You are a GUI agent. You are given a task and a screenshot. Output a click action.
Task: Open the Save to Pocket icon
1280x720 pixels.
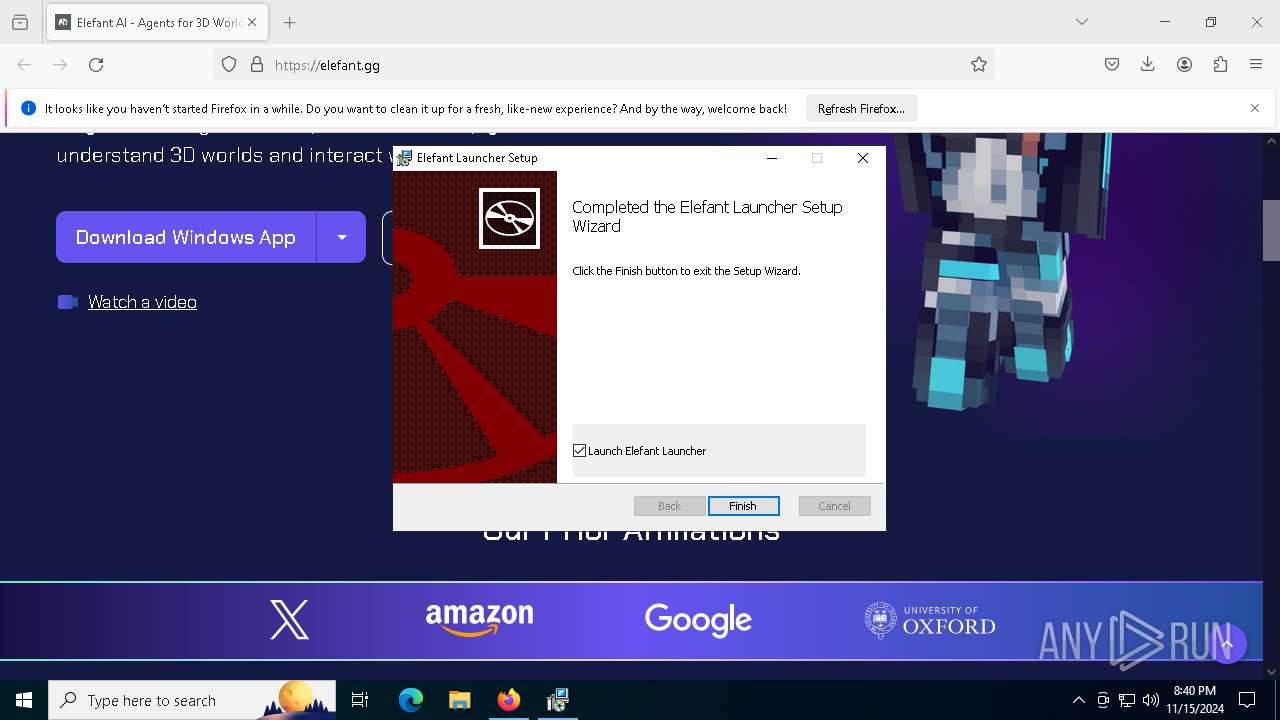click(x=1112, y=65)
